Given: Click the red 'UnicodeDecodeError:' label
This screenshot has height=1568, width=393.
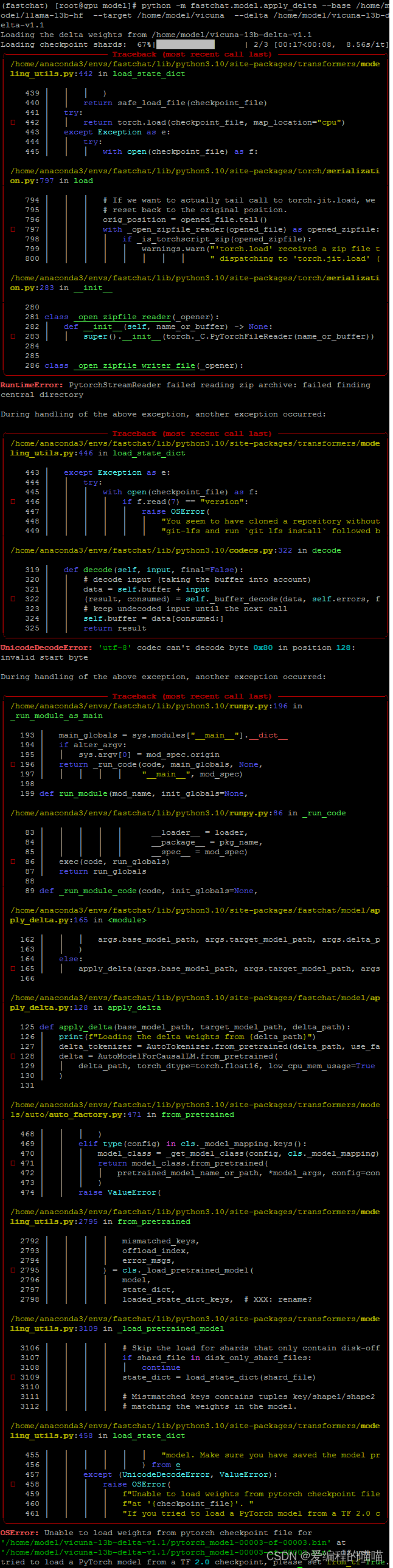Looking at the screenshot, I should [46, 648].
